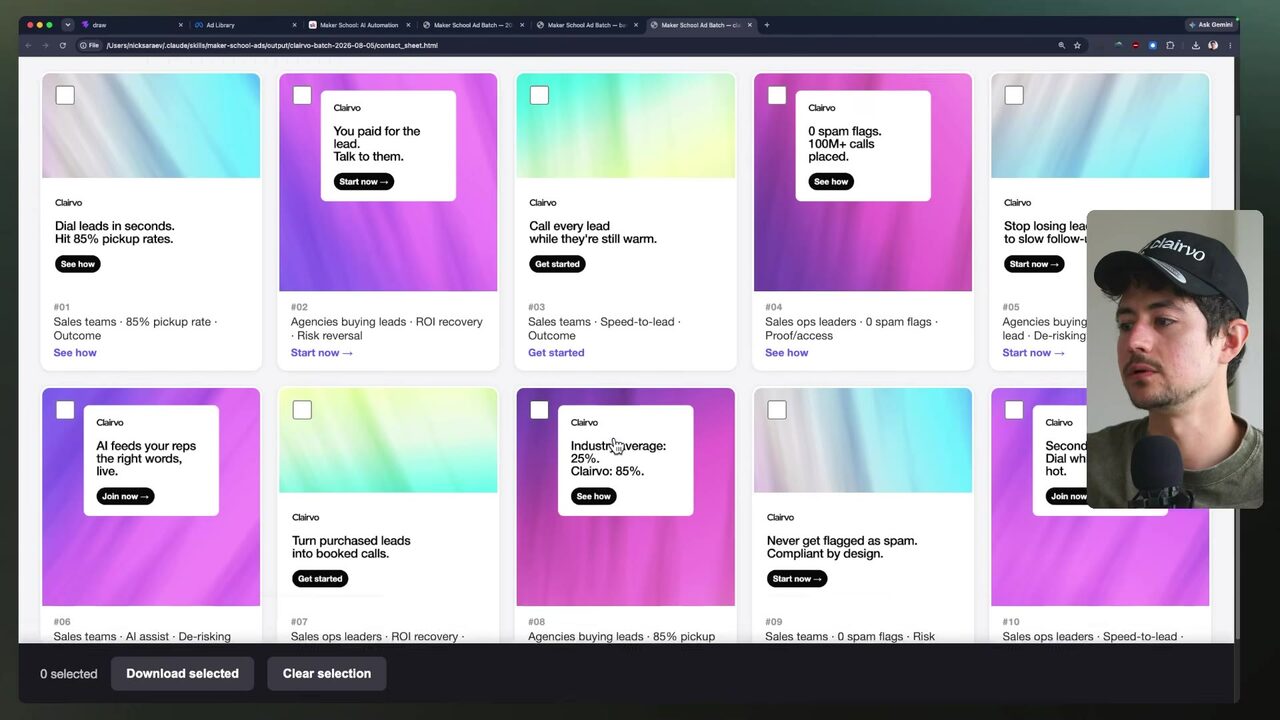Expand the tab search dropdown chevron
Image resolution: width=1280 pixels, height=720 pixels.
[x=68, y=25]
